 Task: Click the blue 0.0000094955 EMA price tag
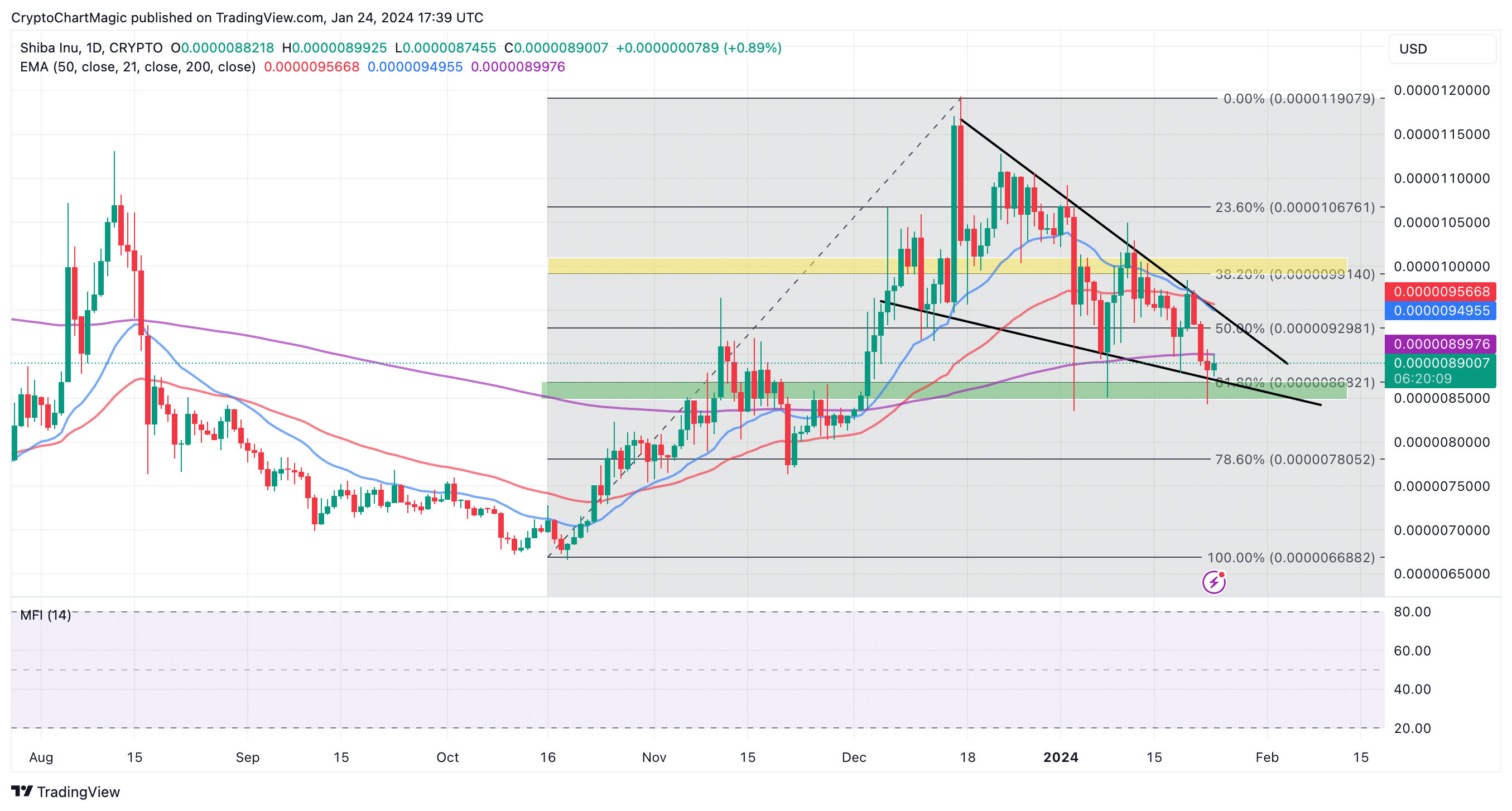click(1442, 311)
